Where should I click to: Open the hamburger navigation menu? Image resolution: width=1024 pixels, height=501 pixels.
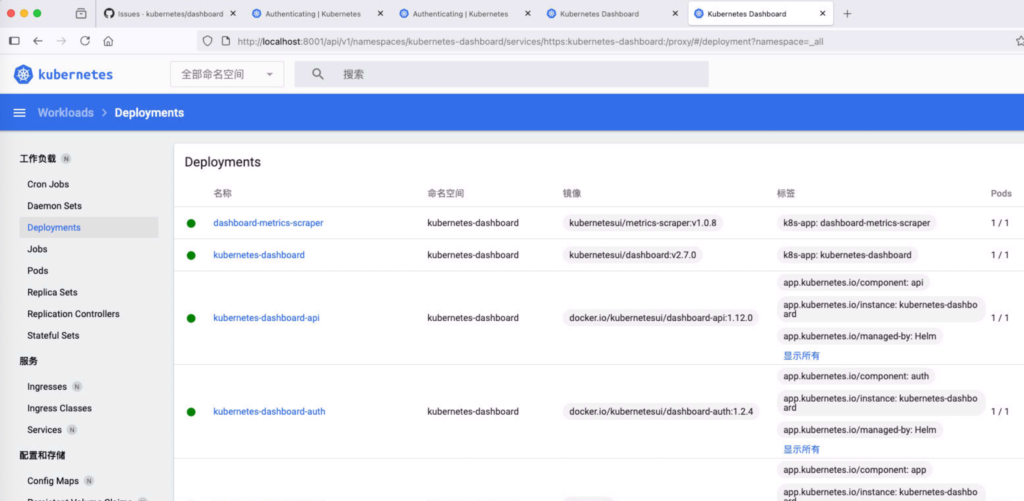(20, 113)
